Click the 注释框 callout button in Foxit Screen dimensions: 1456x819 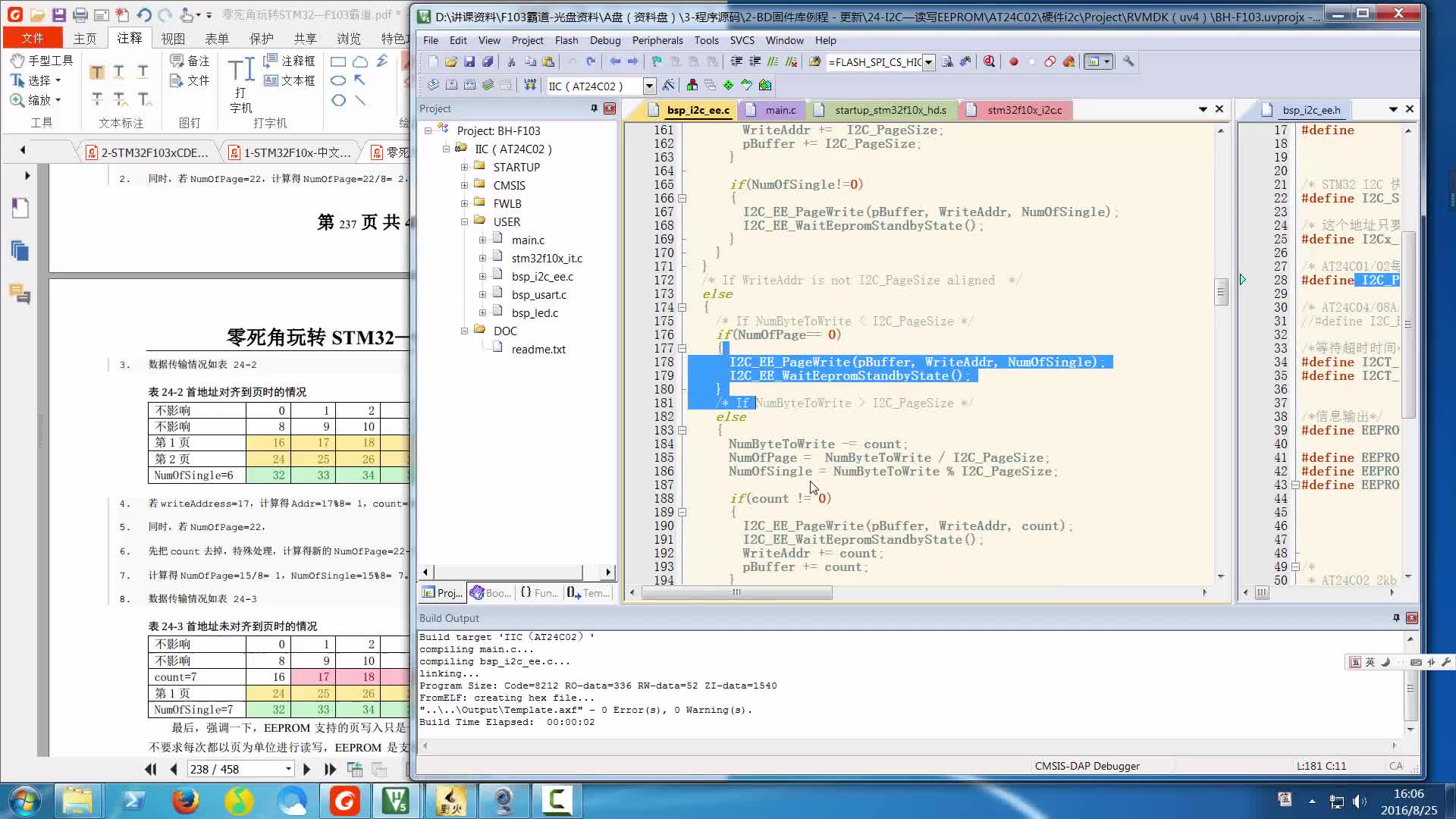click(289, 61)
